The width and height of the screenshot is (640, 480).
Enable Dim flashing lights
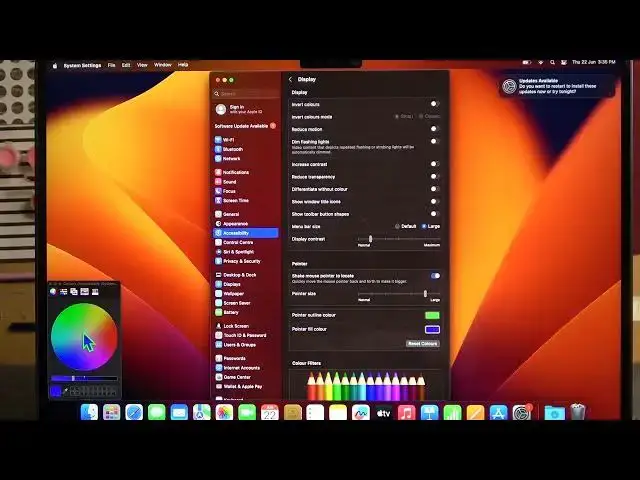tap(434, 142)
